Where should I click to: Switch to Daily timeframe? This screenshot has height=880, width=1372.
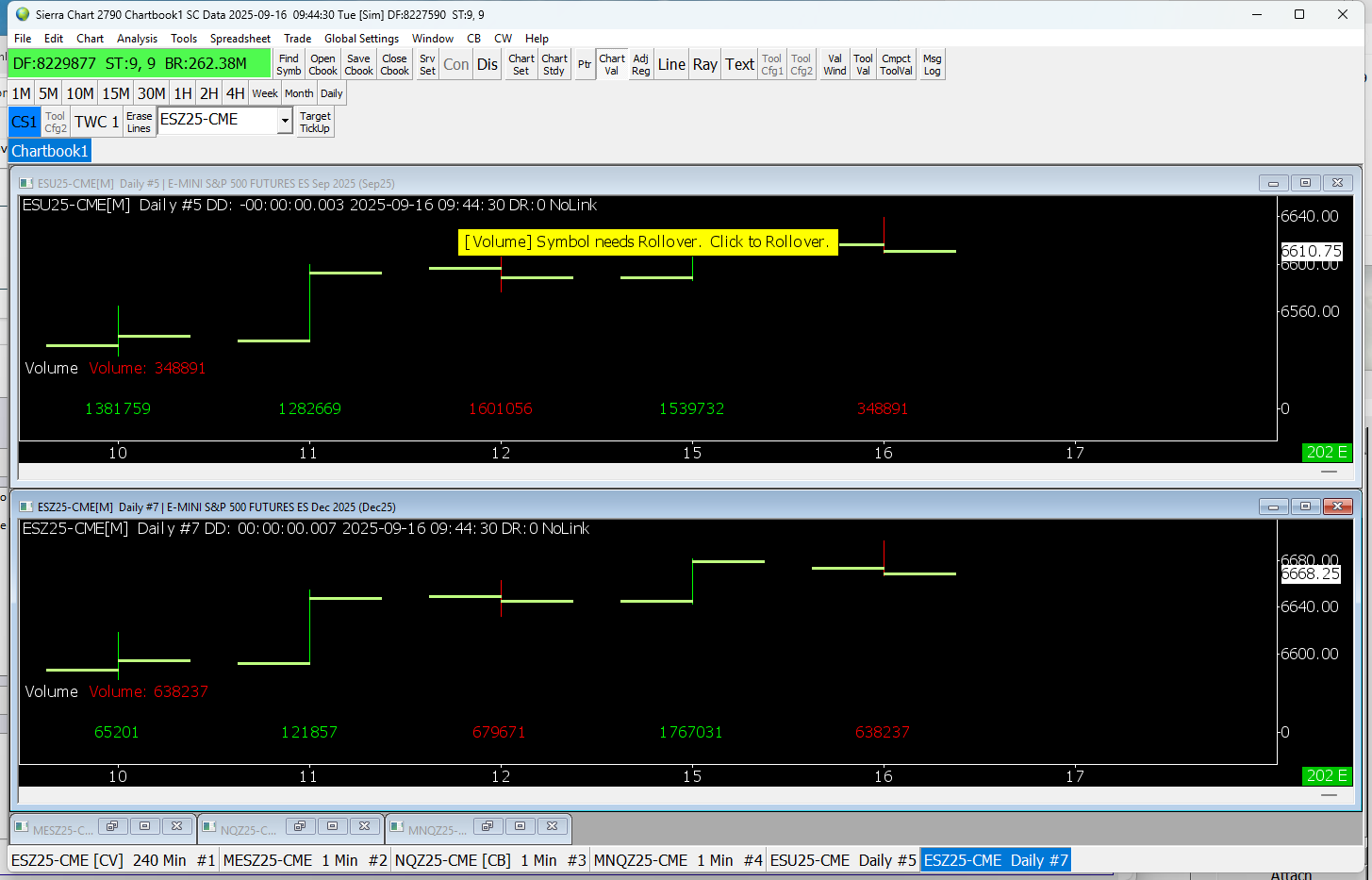point(332,93)
